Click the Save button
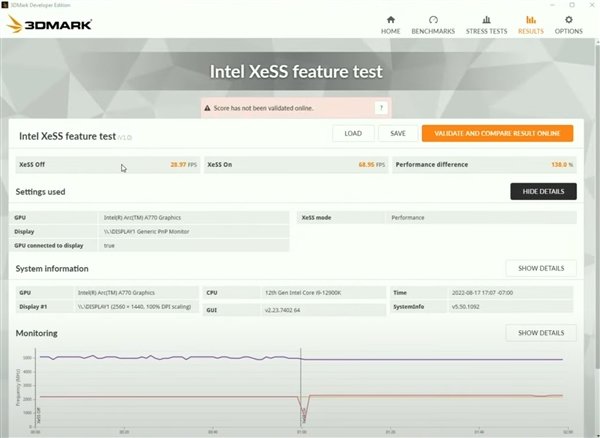Screen dimensions: 600x438 click(x=398, y=134)
